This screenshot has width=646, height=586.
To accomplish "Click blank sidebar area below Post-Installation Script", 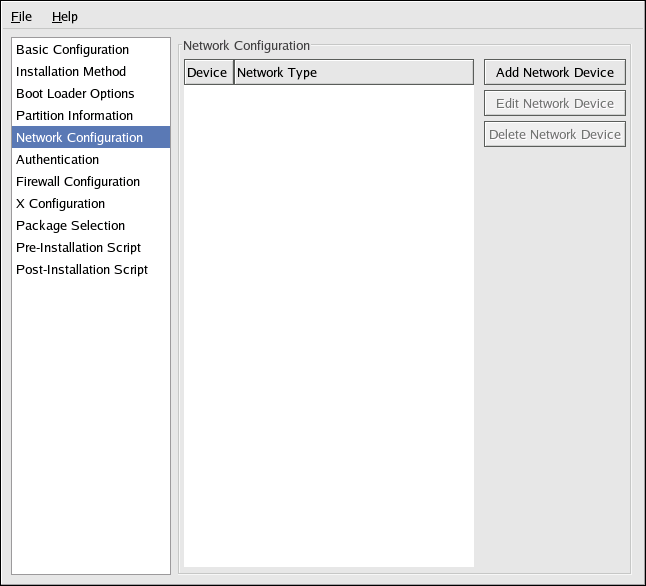I will click(x=90, y=420).
